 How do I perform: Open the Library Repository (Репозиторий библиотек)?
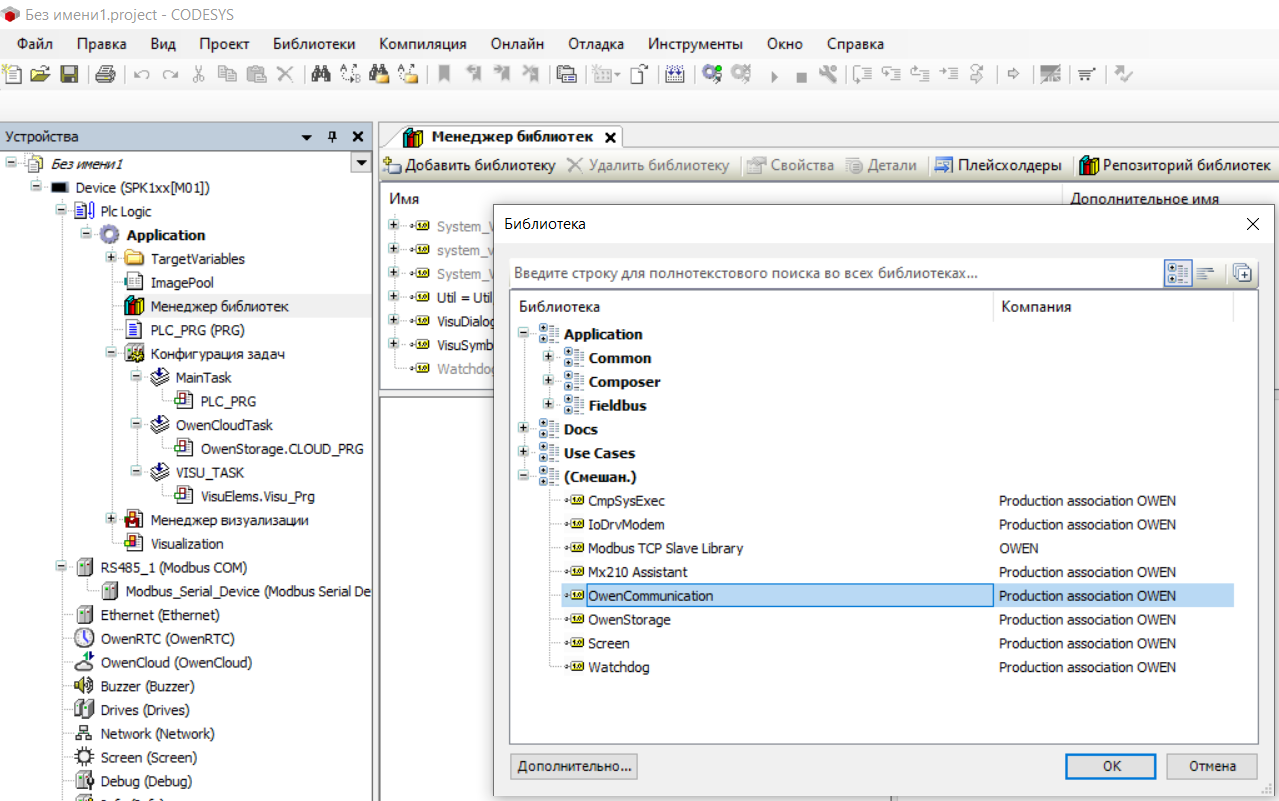(x=1175, y=165)
